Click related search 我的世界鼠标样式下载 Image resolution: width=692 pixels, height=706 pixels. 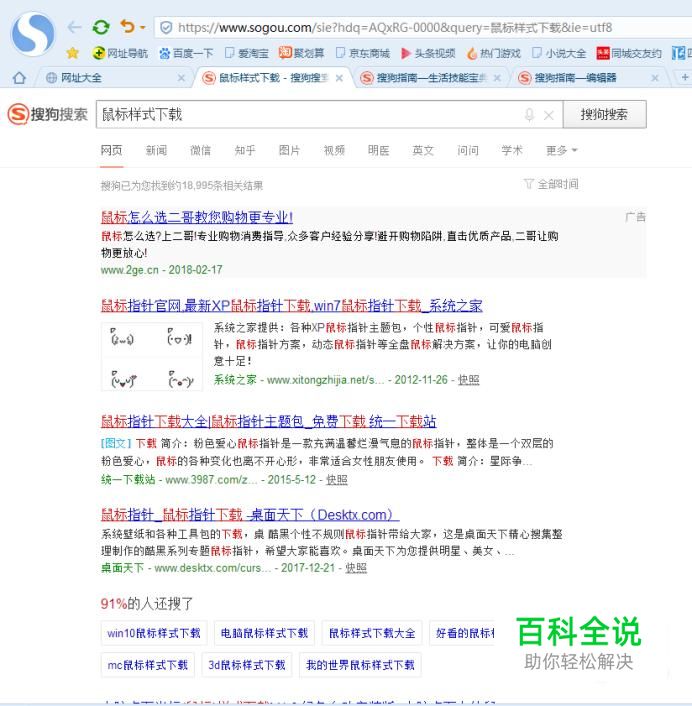coord(360,665)
